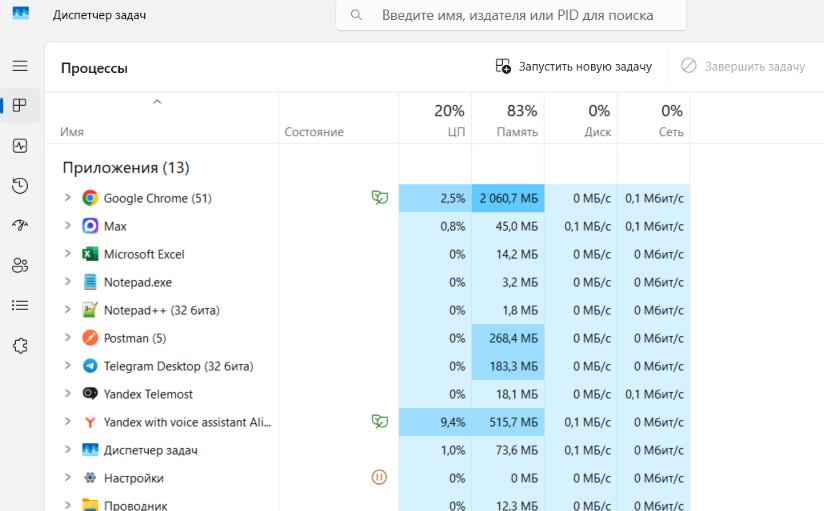
Task: Click the Завершить задачу button
Action: tap(743, 67)
